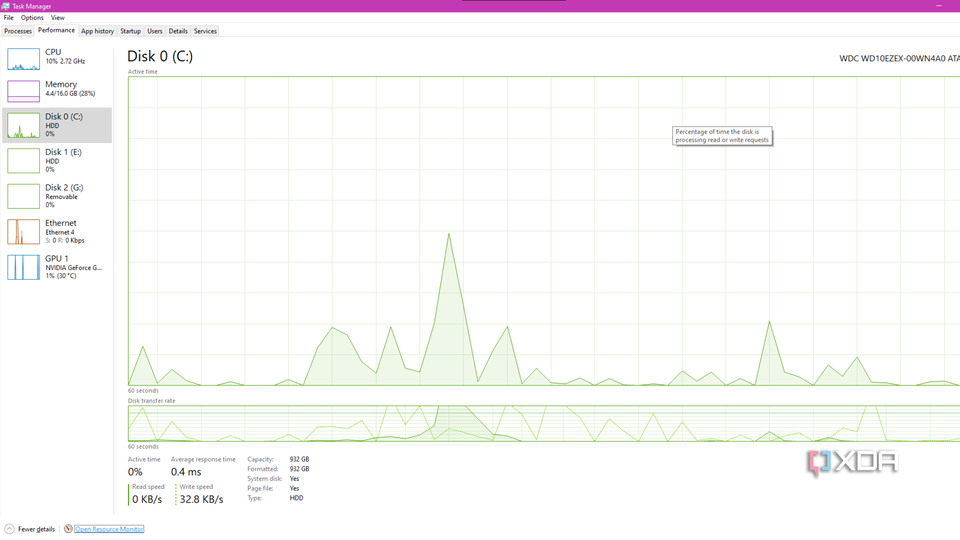Screen dimensions: 960x540
Task: Click the Write speed 32.8 KB/s value
Action: coord(201,499)
